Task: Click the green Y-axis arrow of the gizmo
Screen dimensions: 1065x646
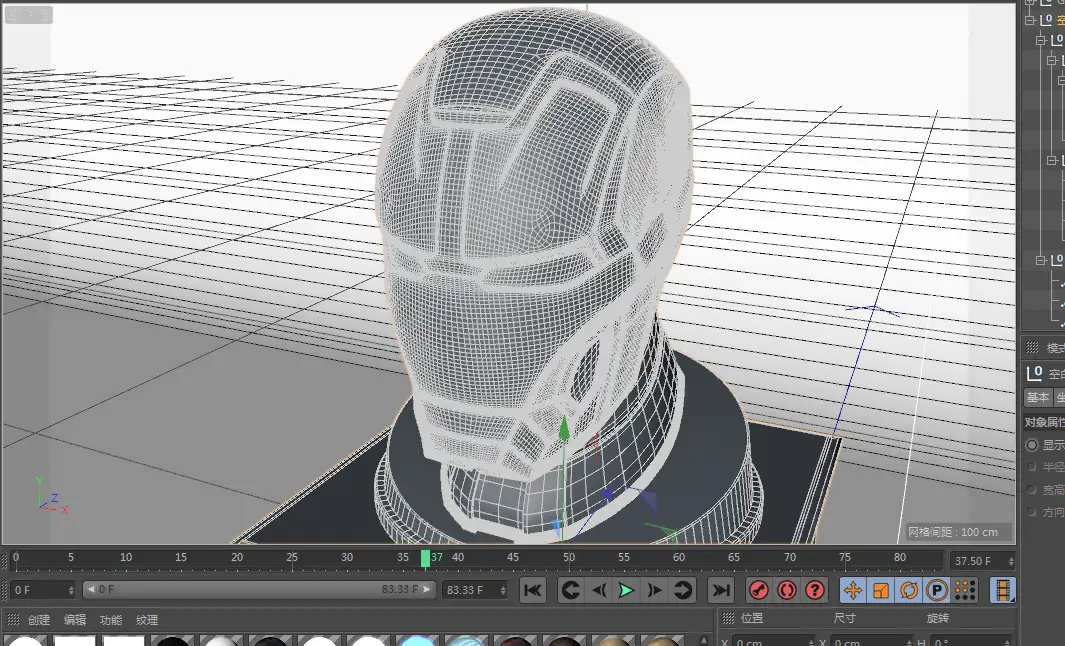Action: tap(564, 429)
